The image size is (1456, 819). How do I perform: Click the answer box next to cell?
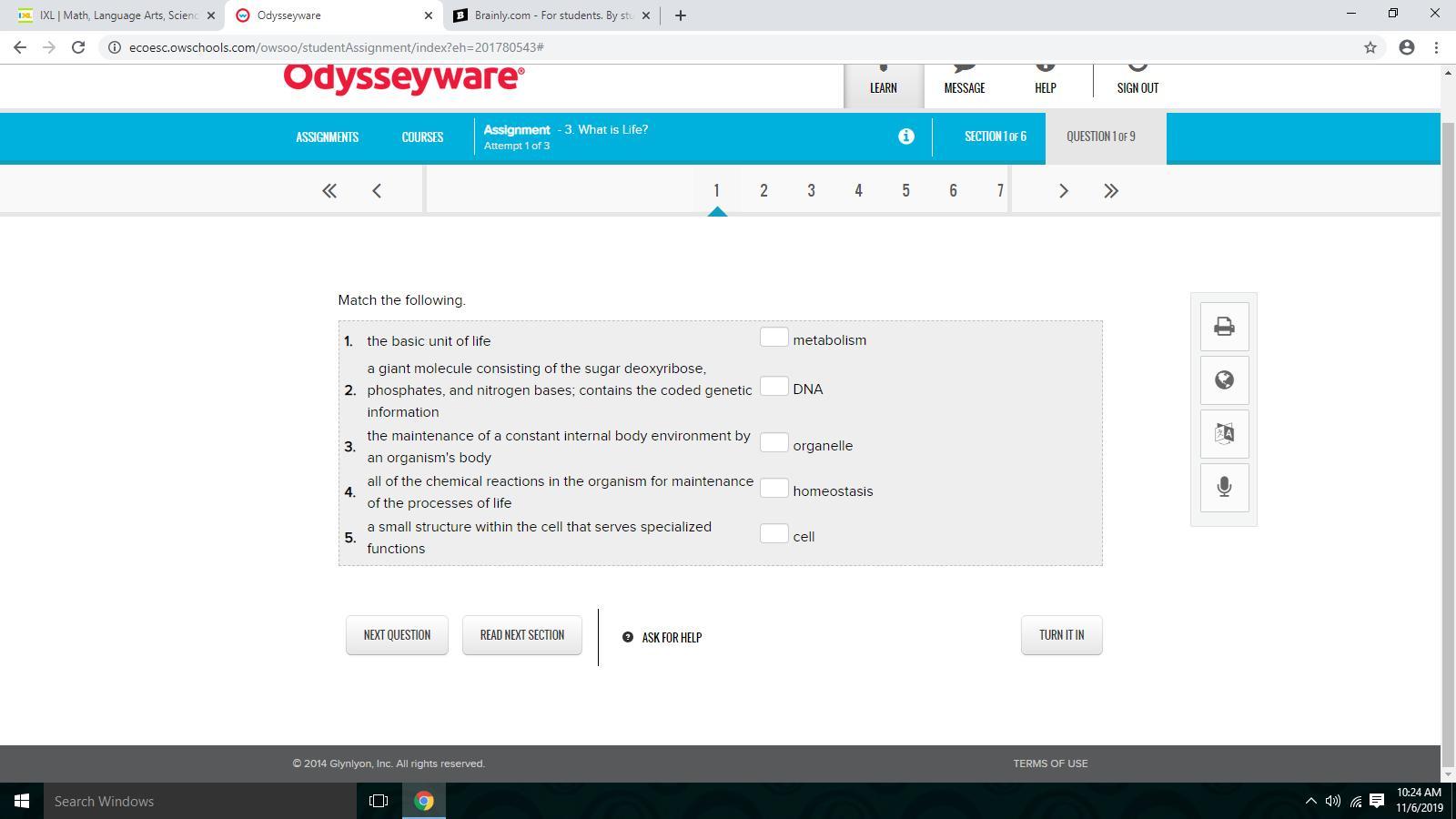coord(773,534)
